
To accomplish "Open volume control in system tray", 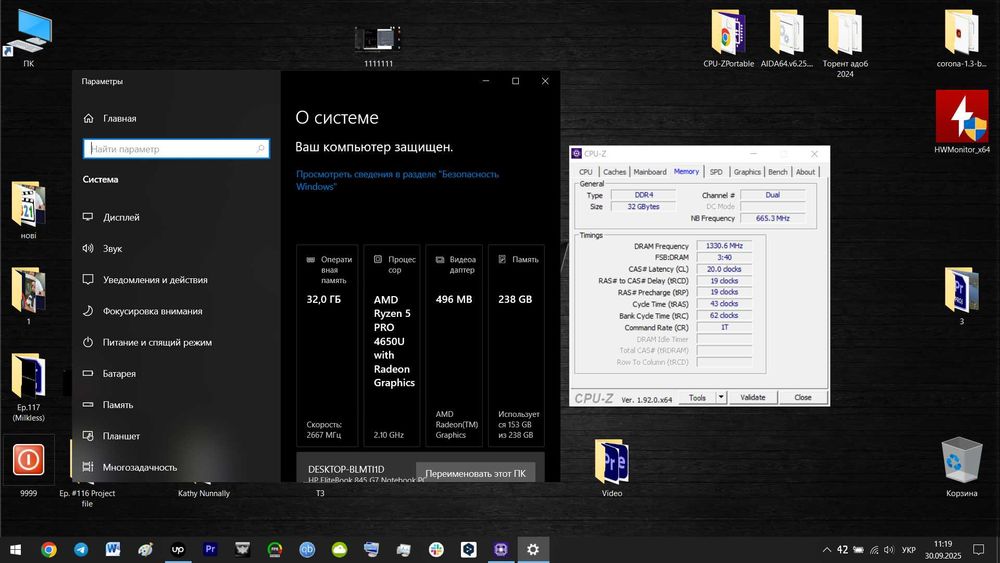I will click(889, 549).
